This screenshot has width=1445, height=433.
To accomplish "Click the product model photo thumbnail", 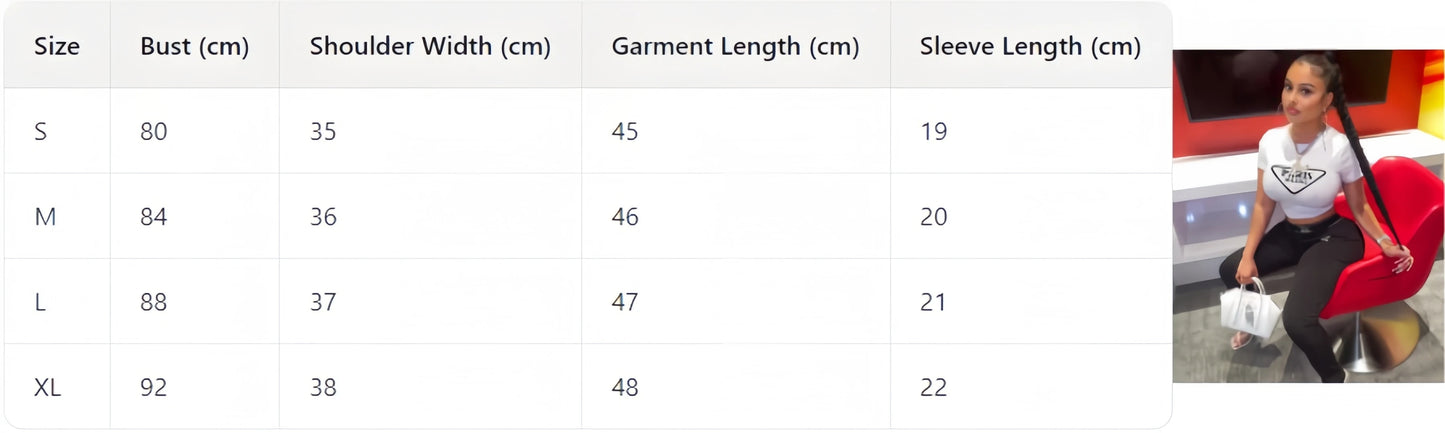I will [x=1308, y=216].
